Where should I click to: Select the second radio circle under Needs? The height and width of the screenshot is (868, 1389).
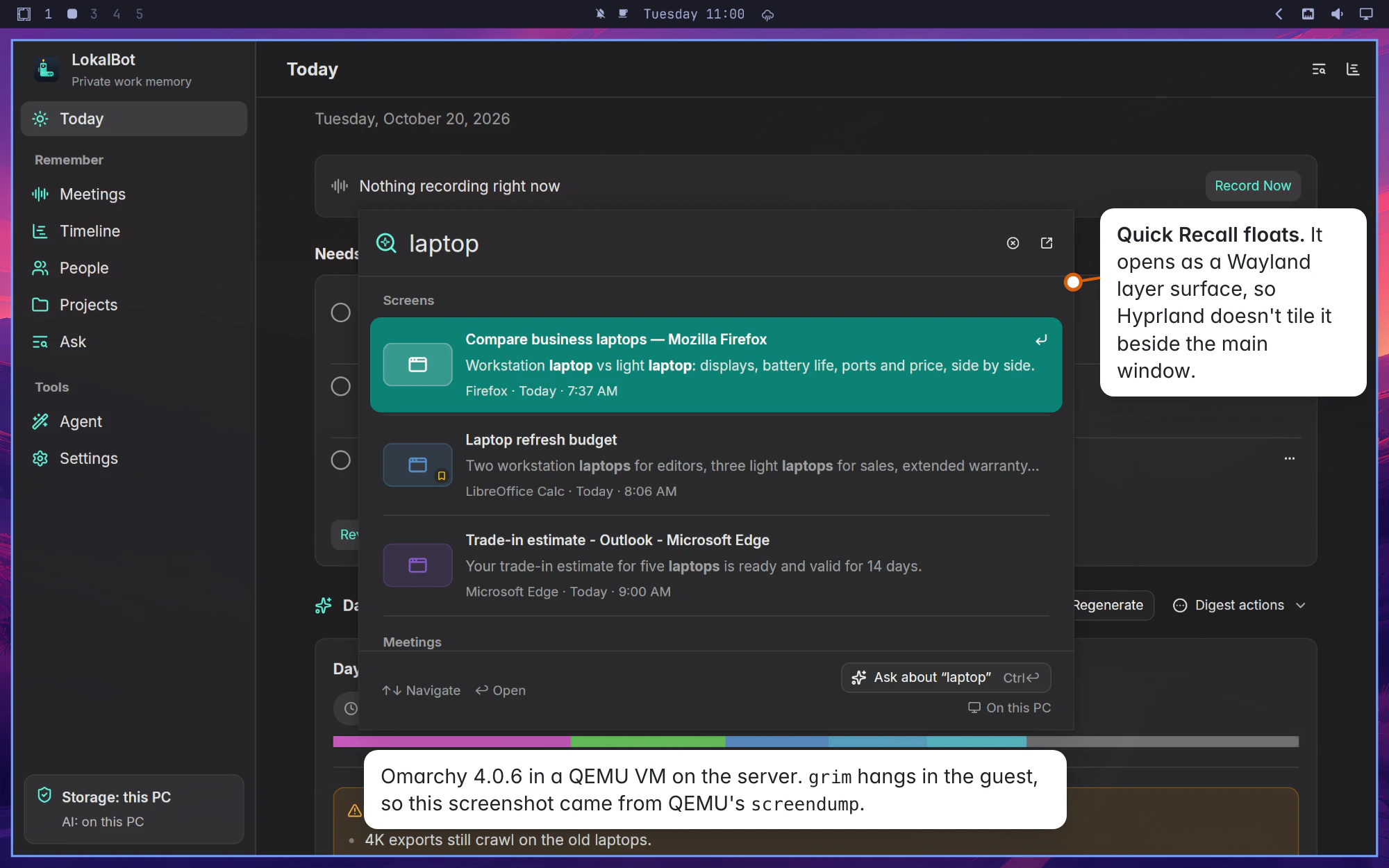click(340, 386)
